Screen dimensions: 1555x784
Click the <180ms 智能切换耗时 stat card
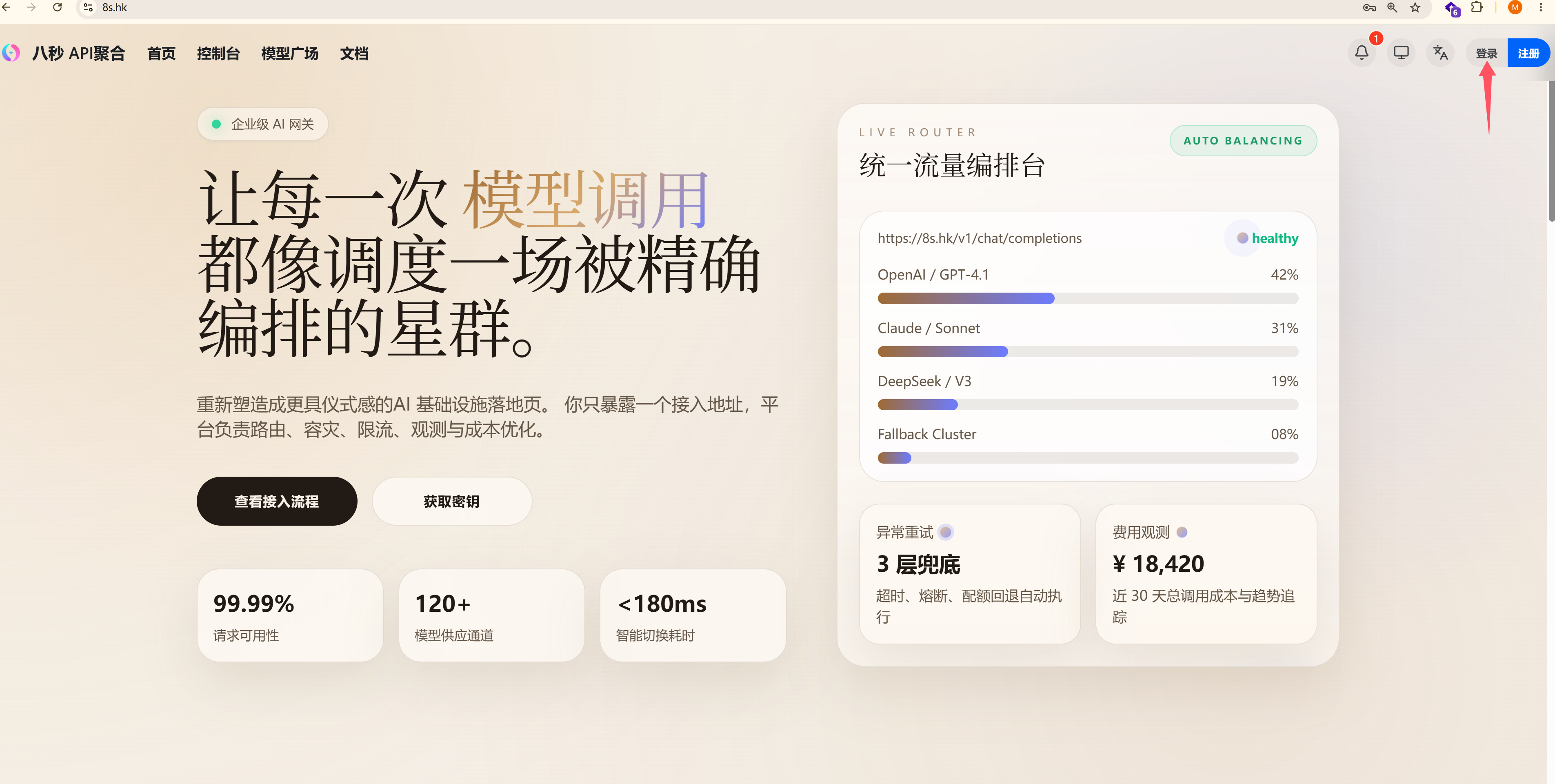coord(693,615)
